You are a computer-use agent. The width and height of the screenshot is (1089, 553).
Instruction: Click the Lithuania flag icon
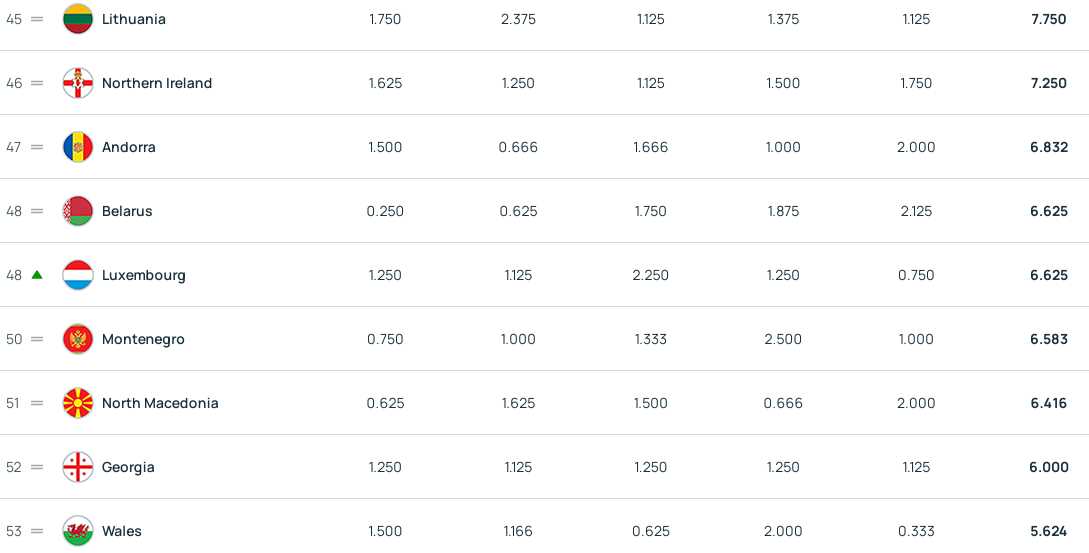pyautogui.click(x=78, y=19)
